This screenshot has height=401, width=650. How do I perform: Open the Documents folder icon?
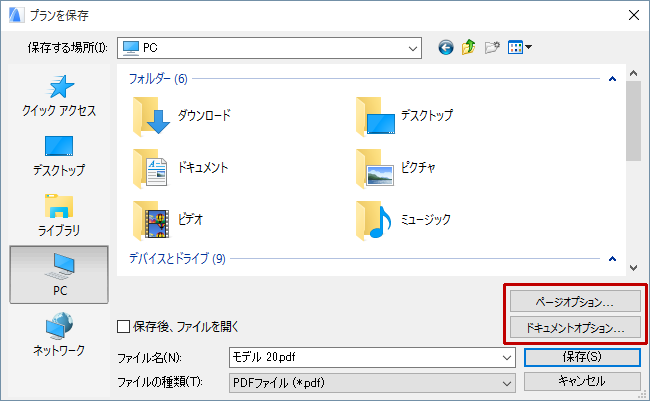pyautogui.click(x=150, y=168)
